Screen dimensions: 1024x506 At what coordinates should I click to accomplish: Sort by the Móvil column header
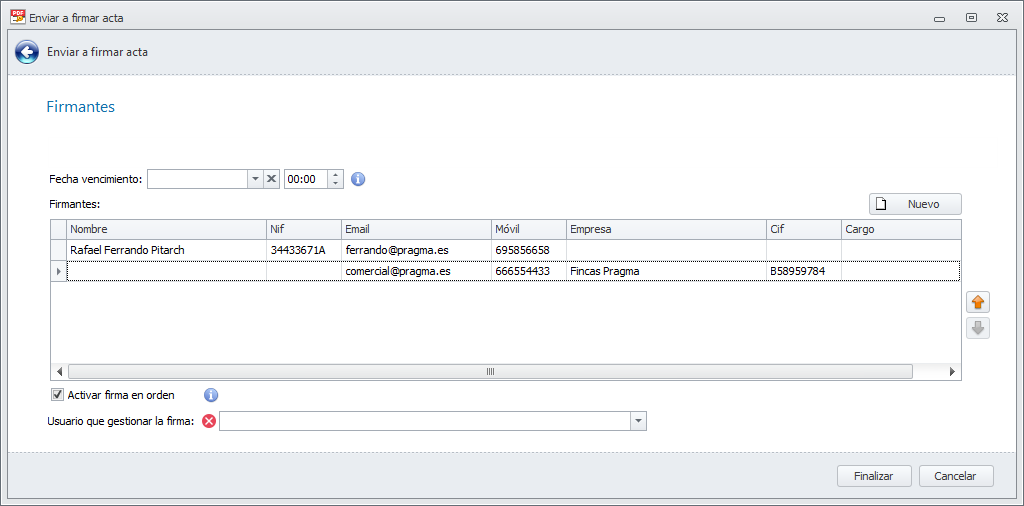coord(528,229)
